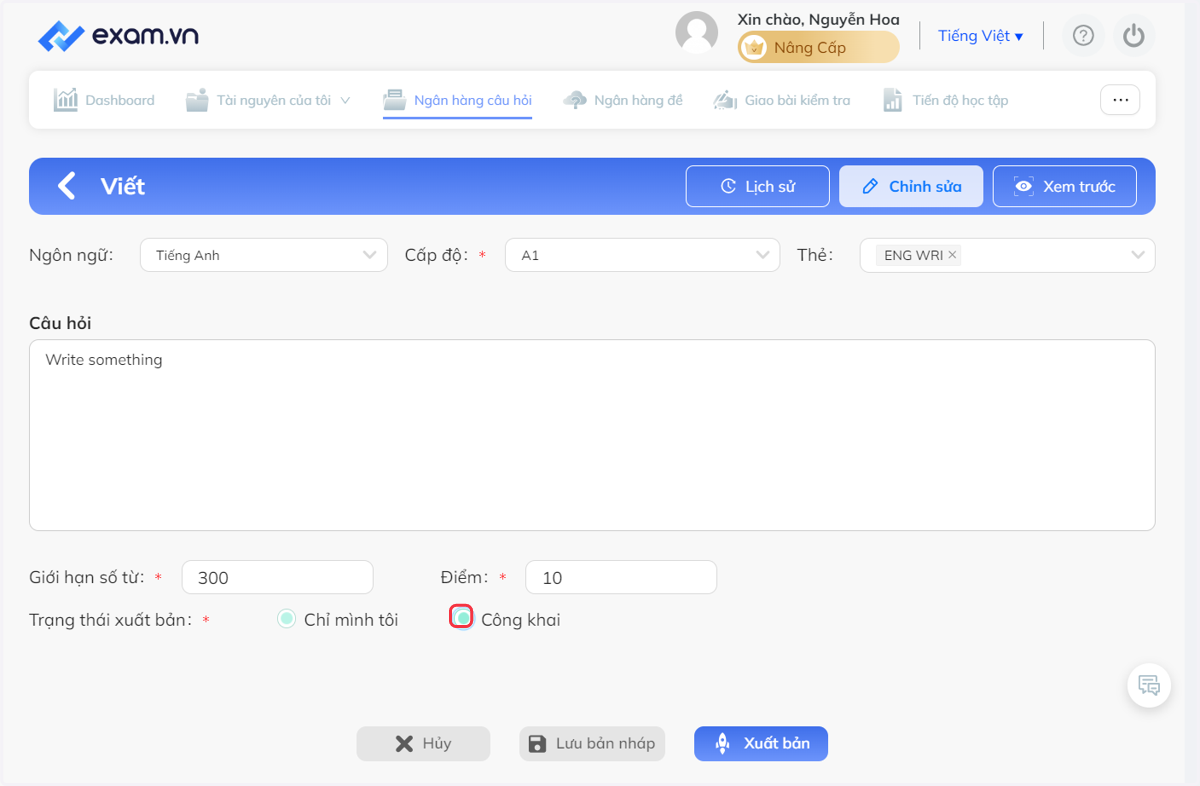Open the user avatar profile picture
The height and width of the screenshot is (786, 1200).
tap(697, 33)
